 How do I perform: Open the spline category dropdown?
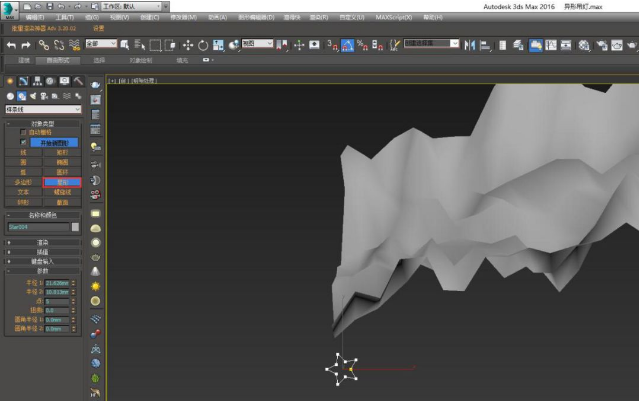(x=42, y=109)
